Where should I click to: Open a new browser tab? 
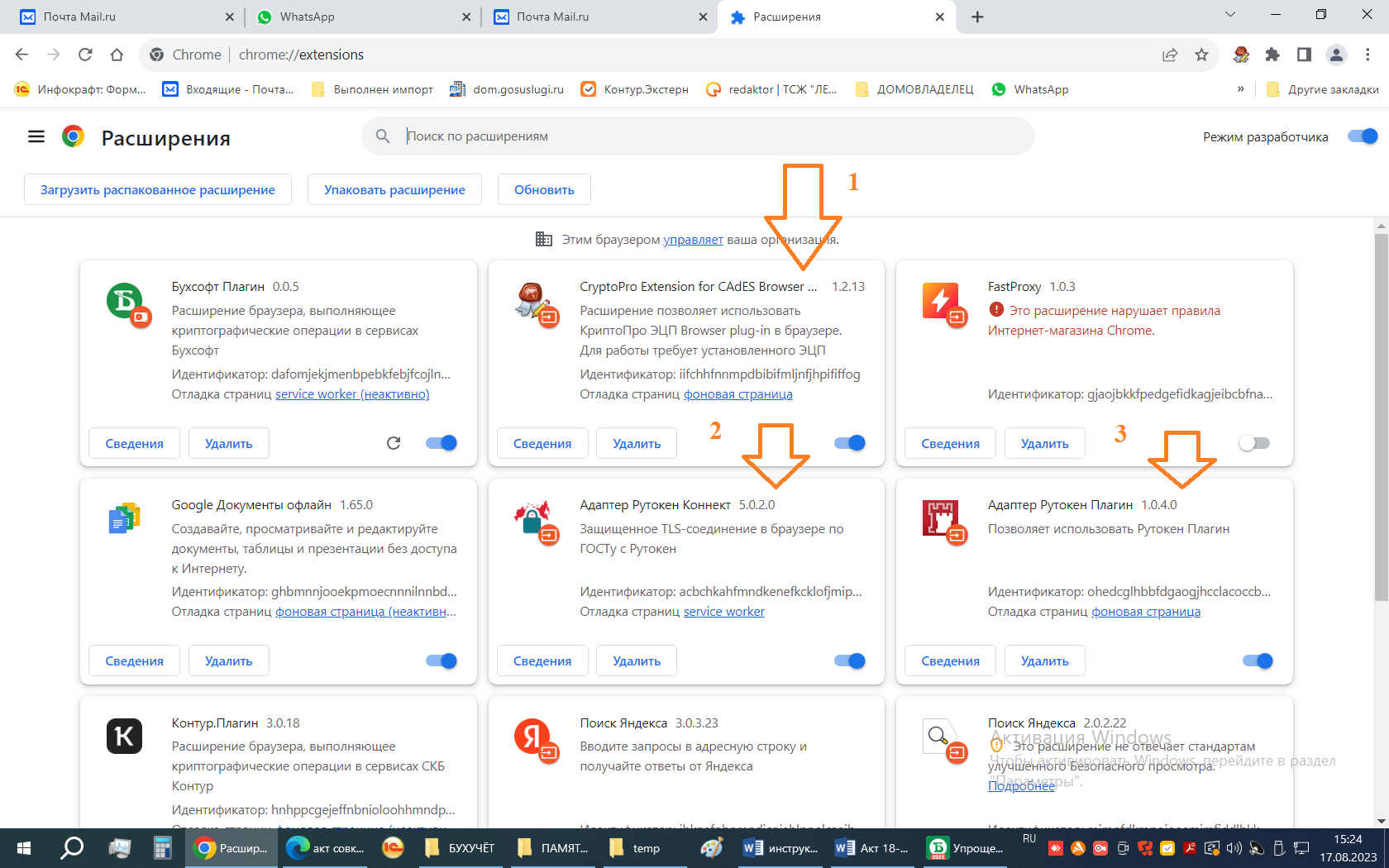coord(977,17)
